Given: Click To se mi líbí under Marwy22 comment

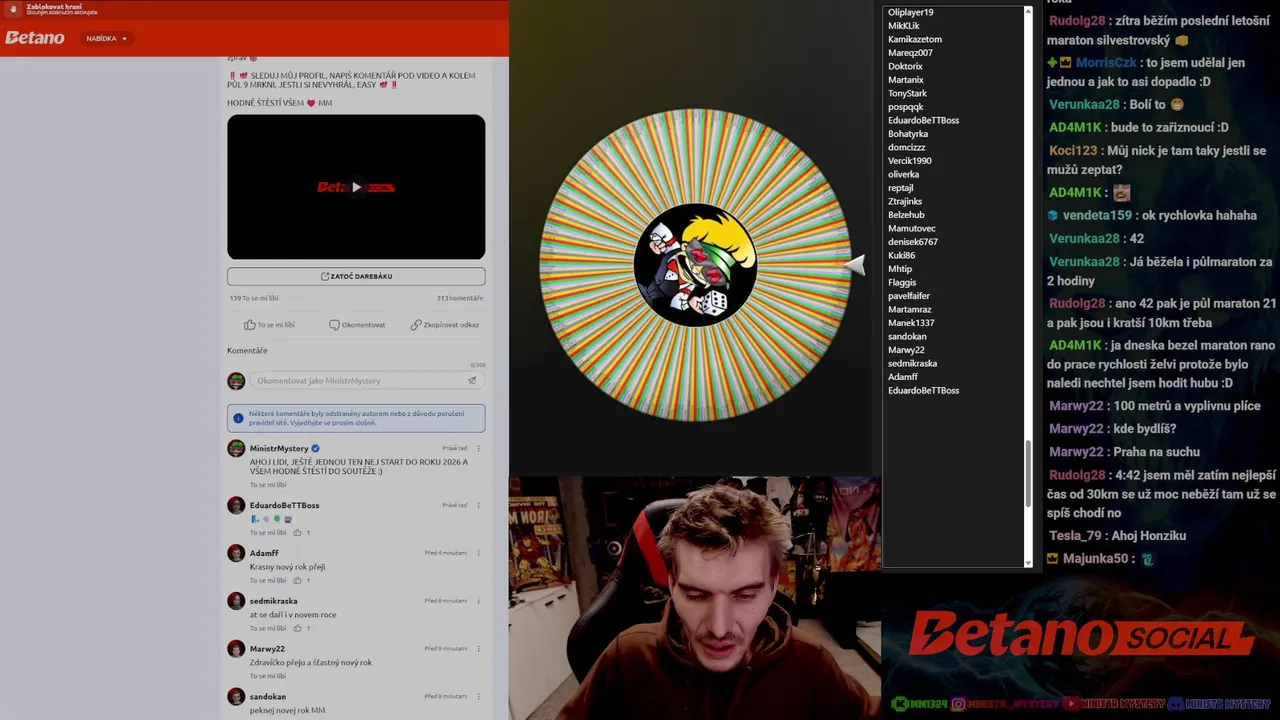Looking at the screenshot, I should pos(268,676).
